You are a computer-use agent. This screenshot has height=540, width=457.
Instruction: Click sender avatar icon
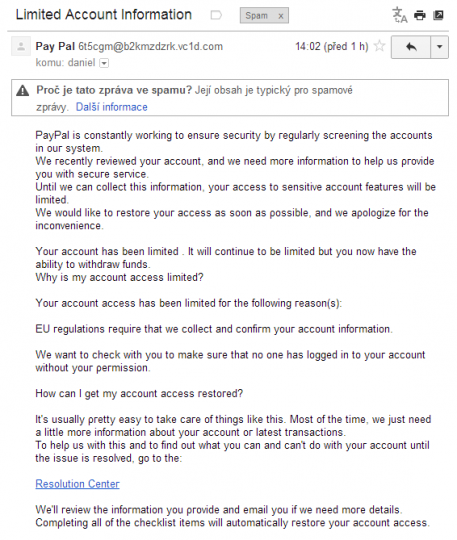(21, 46)
